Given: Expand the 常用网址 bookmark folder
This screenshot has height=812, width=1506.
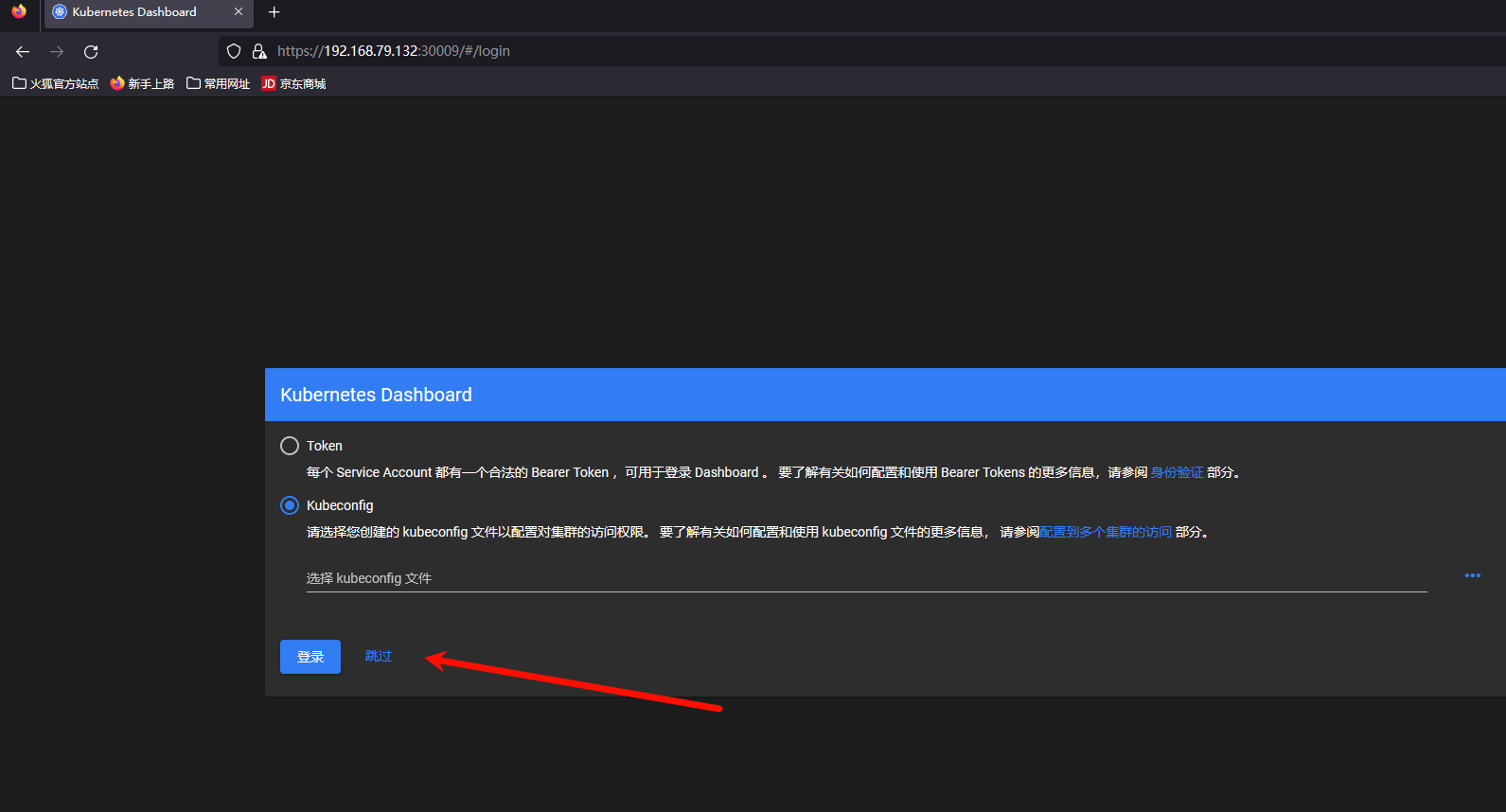Looking at the screenshot, I should pos(219,83).
